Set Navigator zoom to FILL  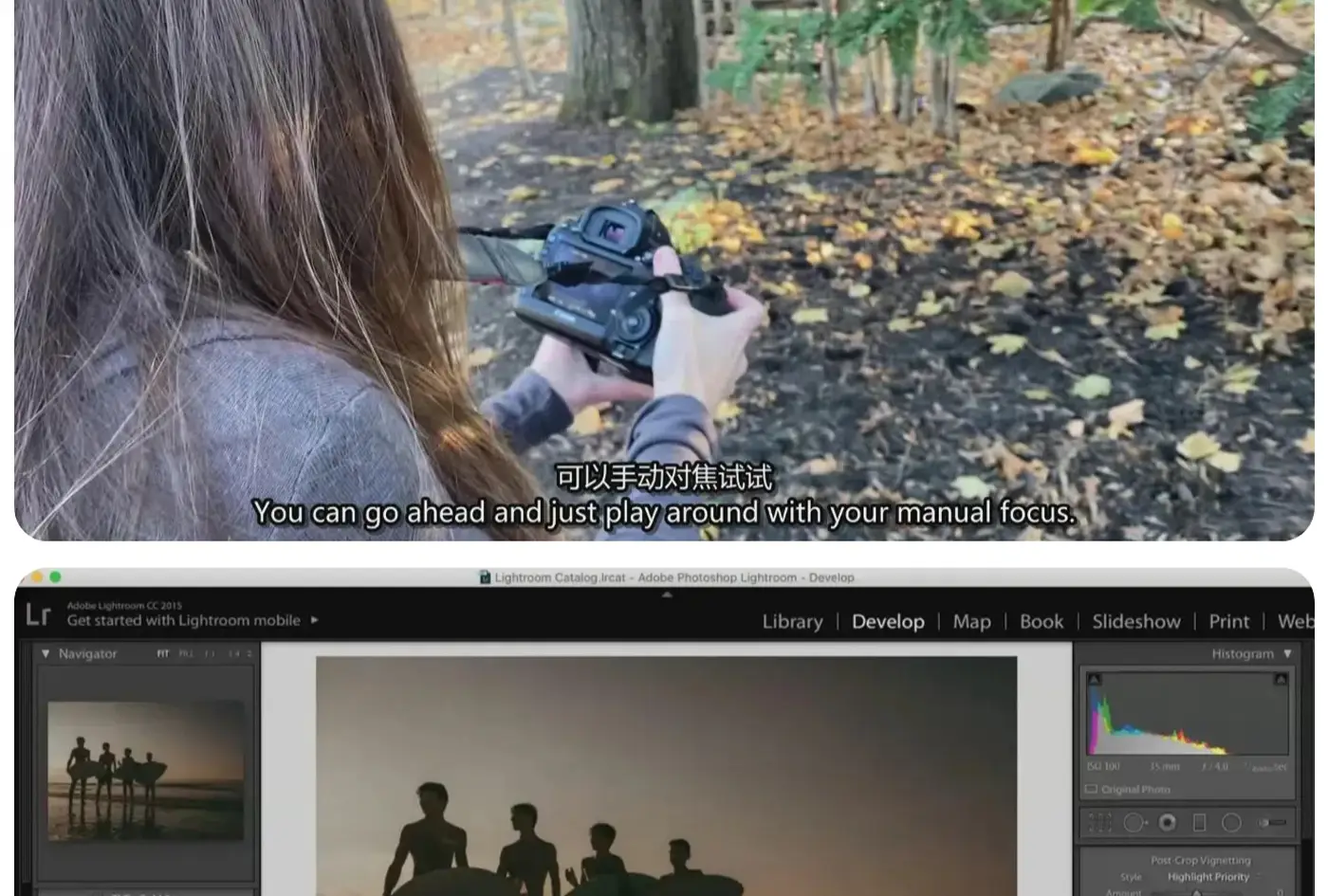[186, 653]
